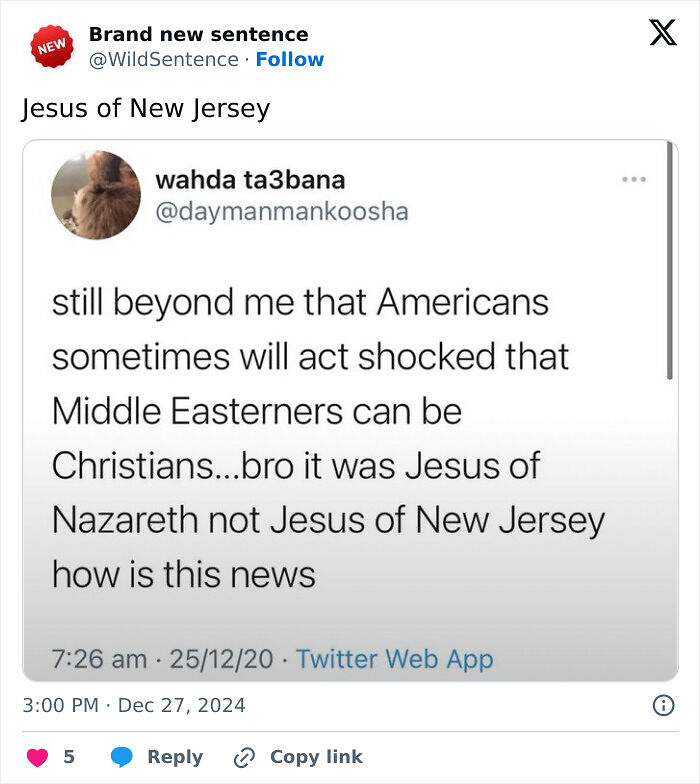Open the Twitter Web App source link
The height and width of the screenshot is (784, 700).
pos(395,659)
